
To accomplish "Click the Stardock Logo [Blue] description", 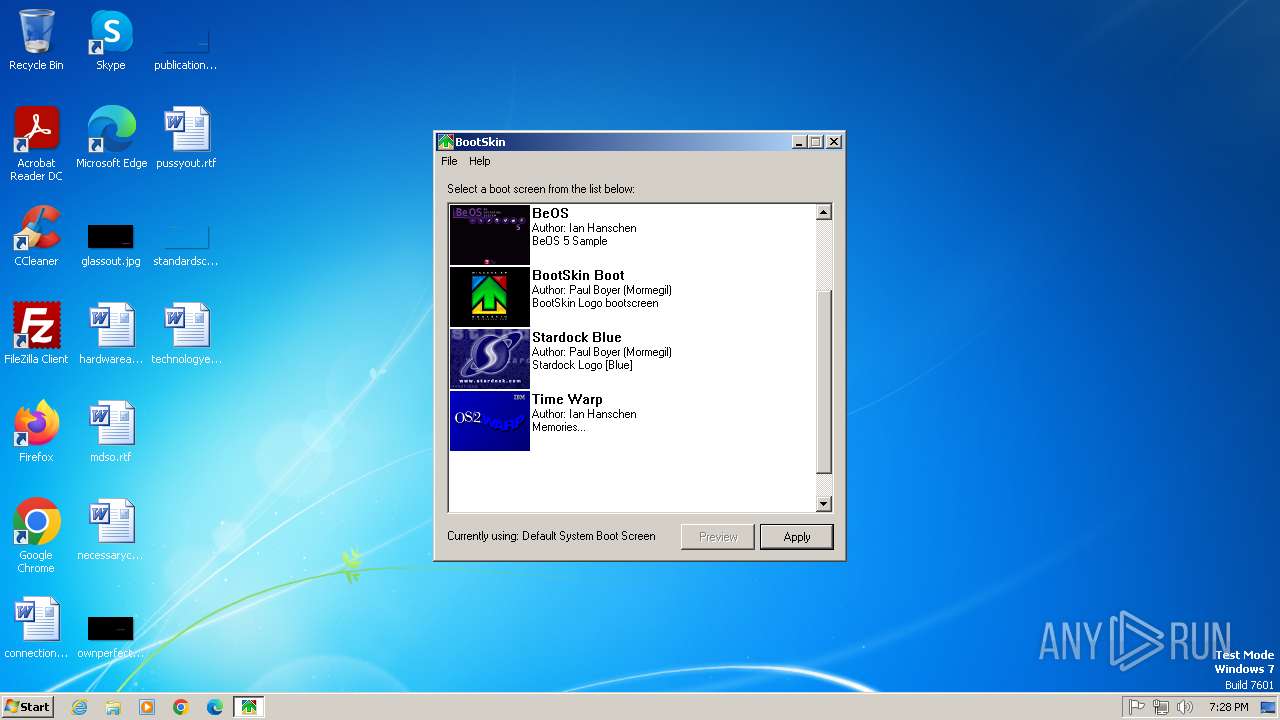I will 582,365.
